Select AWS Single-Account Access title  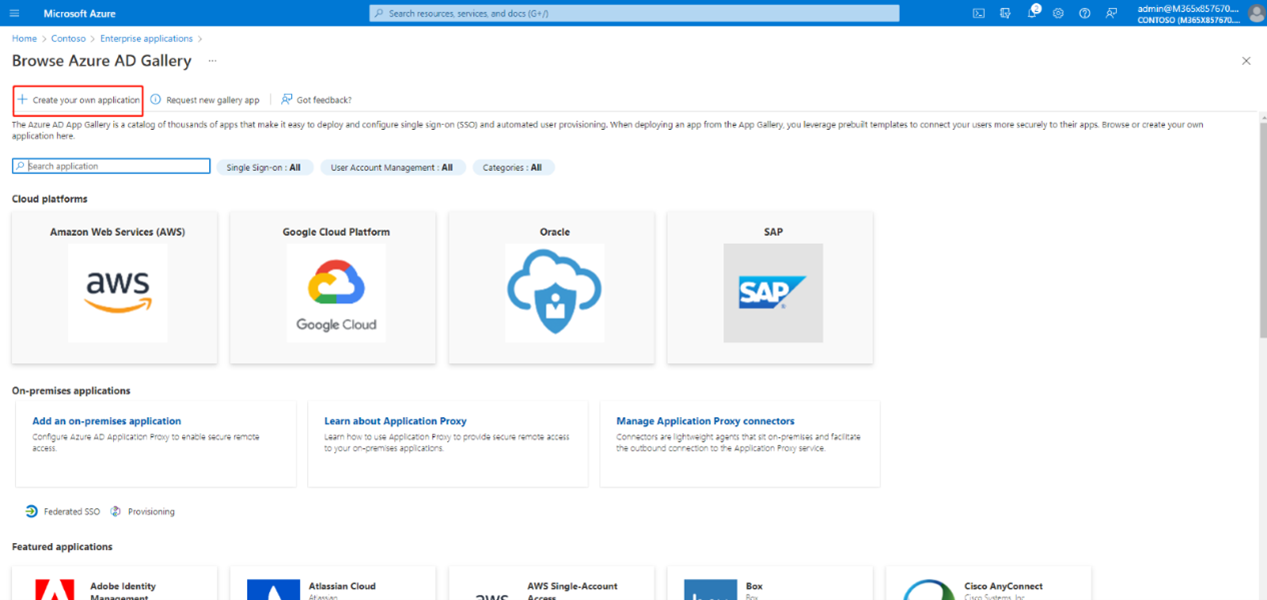pos(572,591)
